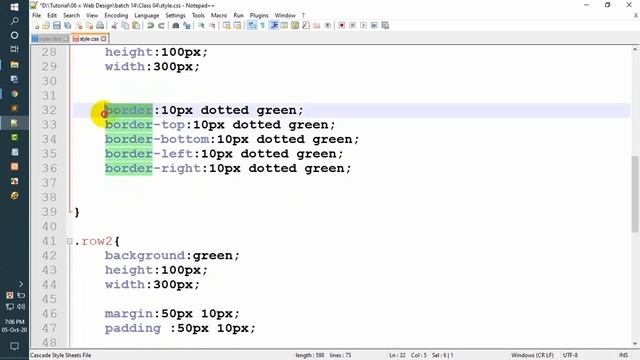Click the macro Playback icon

[x=363, y=25]
